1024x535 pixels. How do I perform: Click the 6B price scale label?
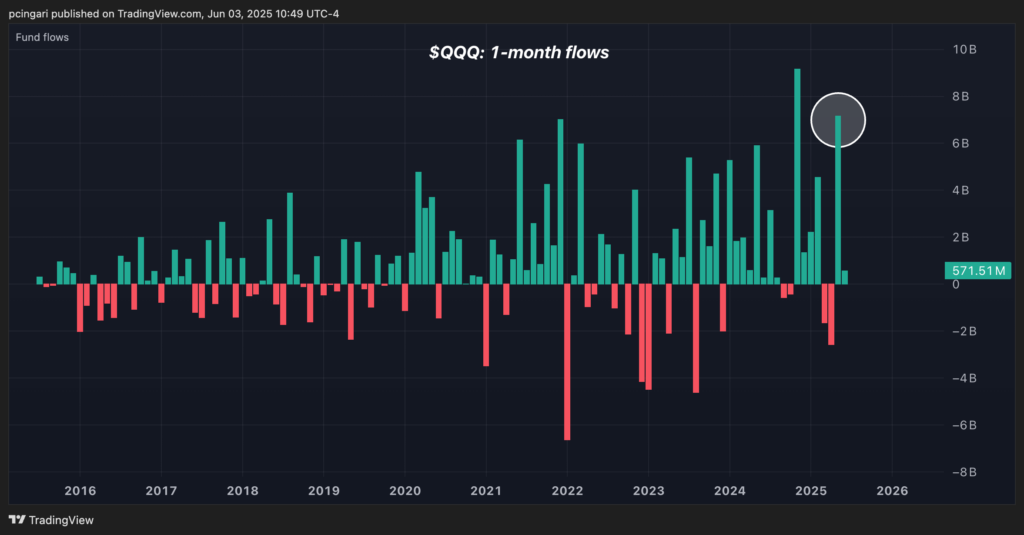click(x=961, y=144)
